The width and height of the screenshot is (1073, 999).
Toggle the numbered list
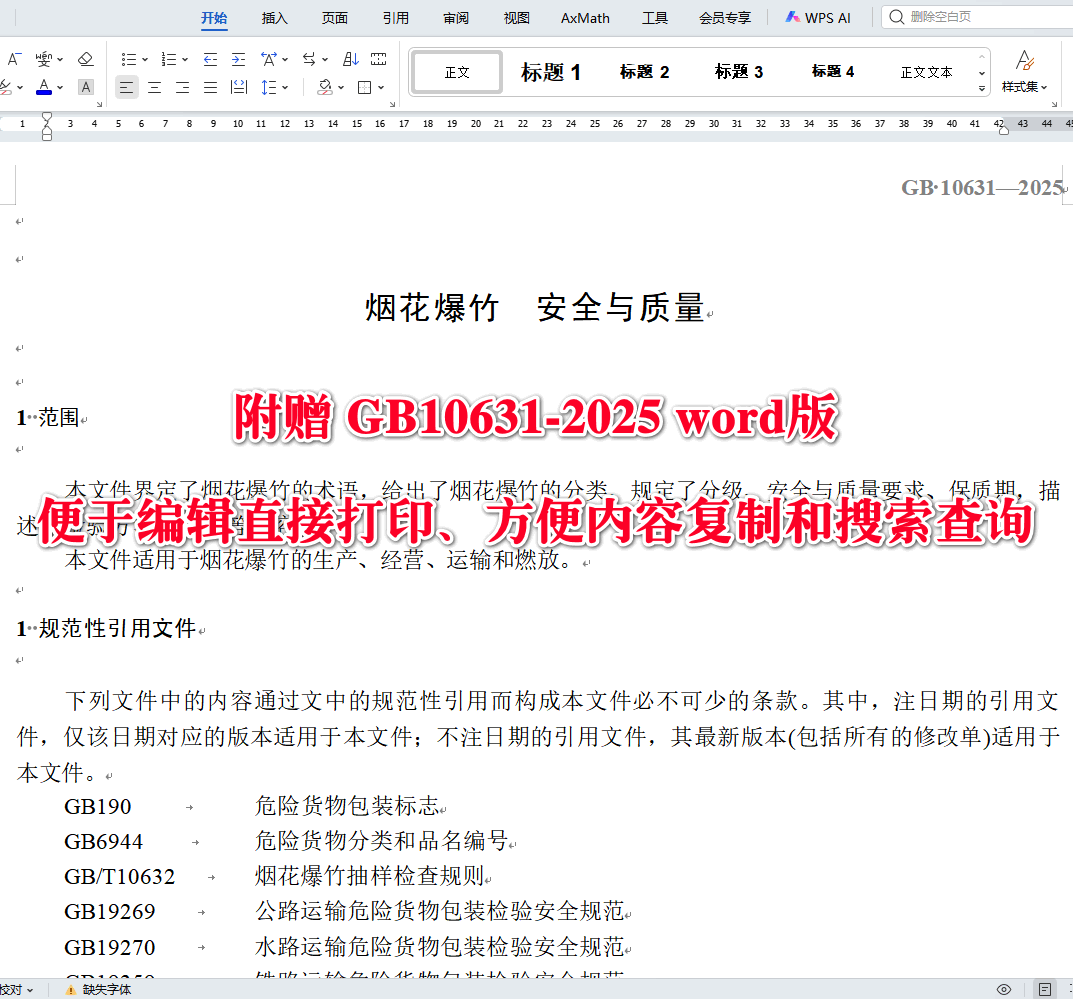coord(169,58)
